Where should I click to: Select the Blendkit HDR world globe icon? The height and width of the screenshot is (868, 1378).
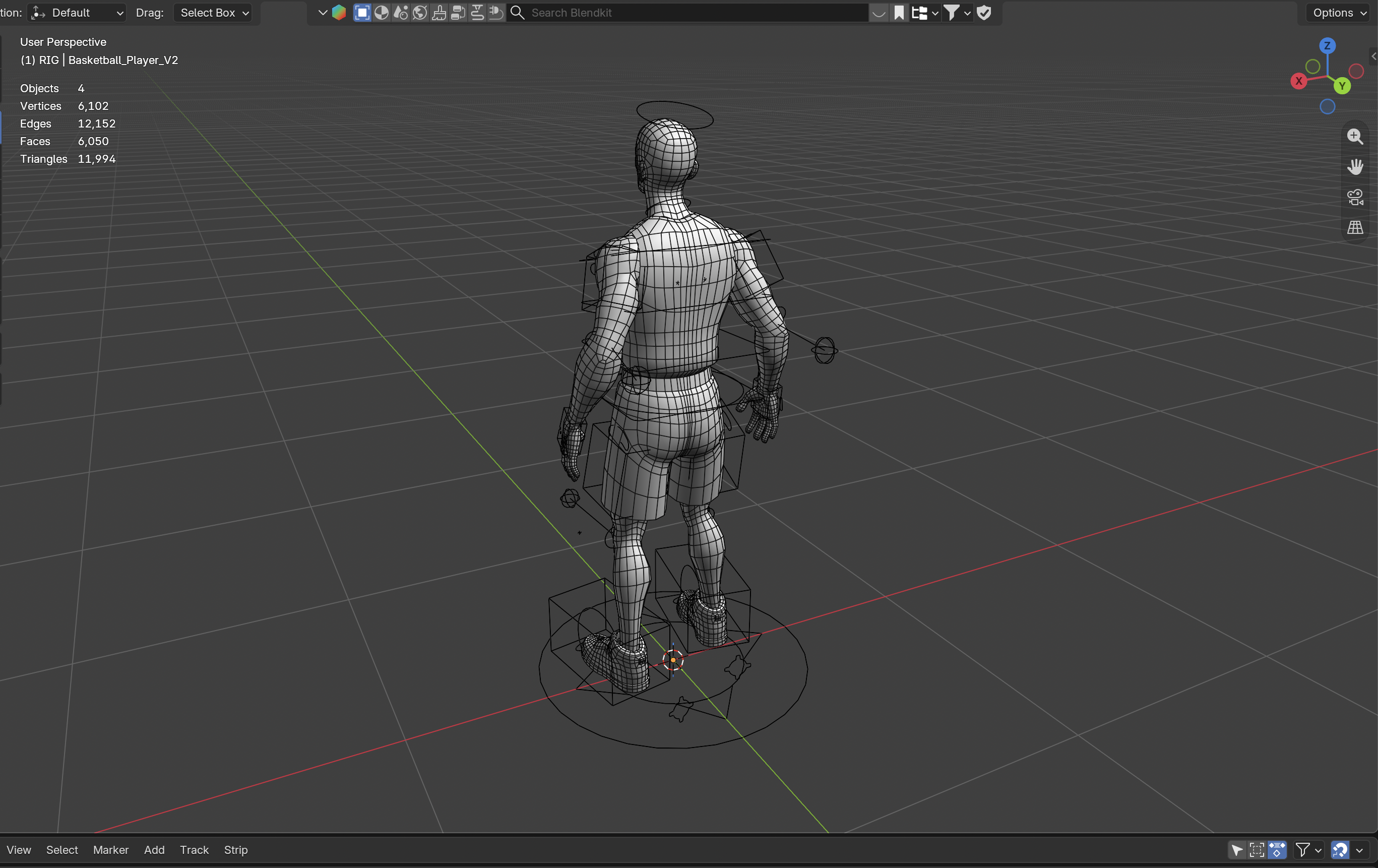coord(420,13)
